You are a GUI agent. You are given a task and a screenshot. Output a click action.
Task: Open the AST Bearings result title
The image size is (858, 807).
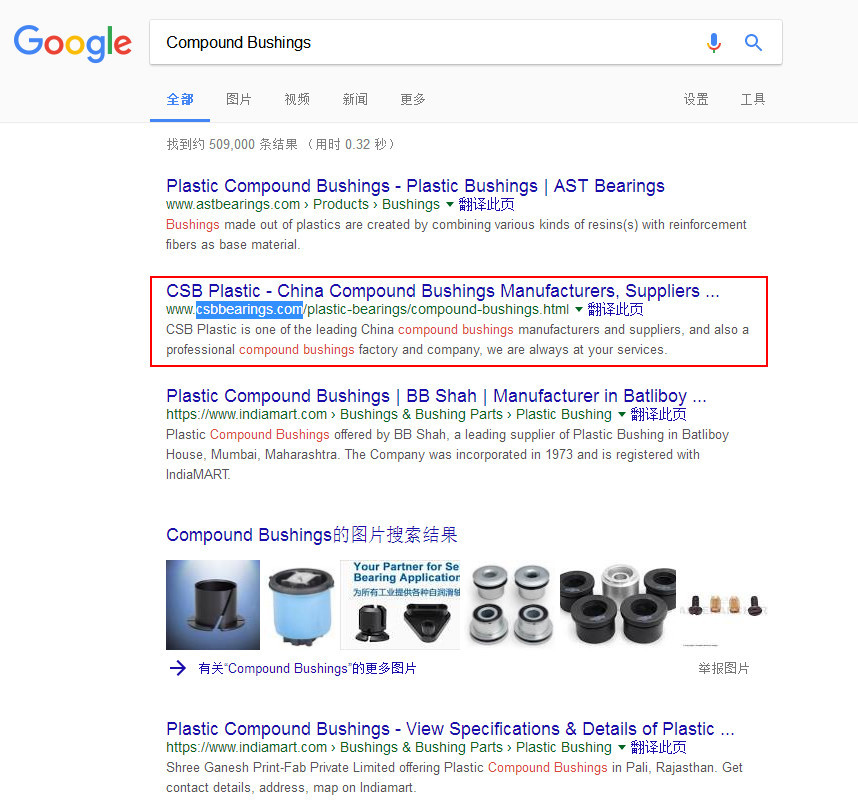point(415,186)
